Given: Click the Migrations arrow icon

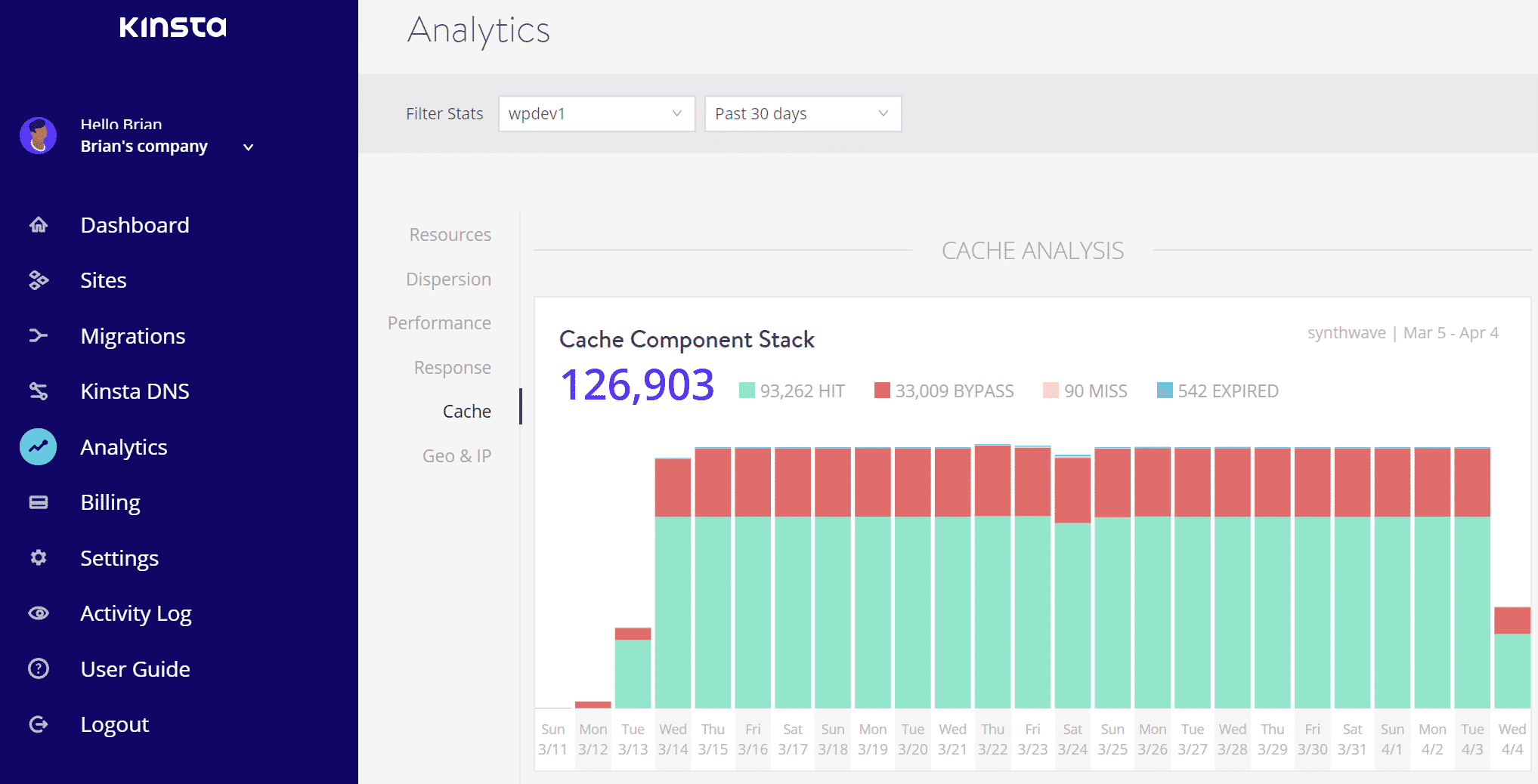Looking at the screenshot, I should pos(39,335).
